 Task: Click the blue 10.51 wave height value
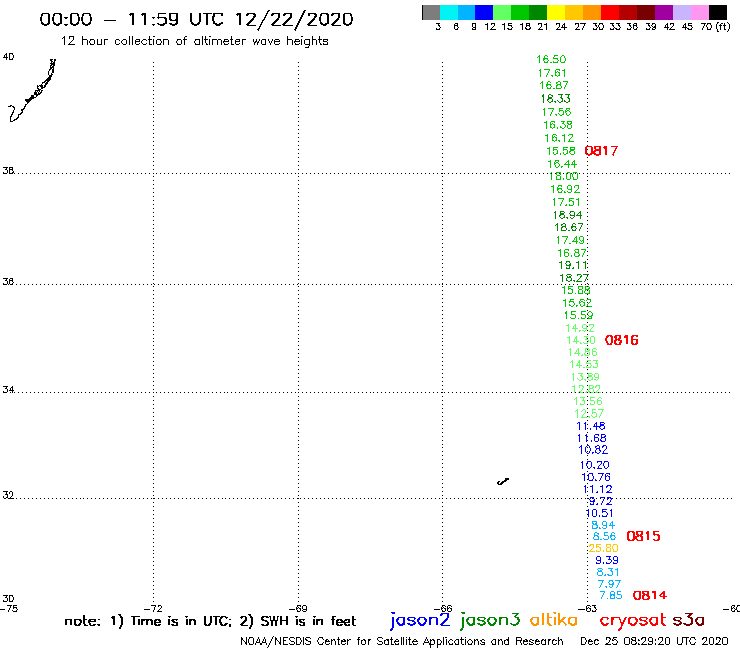point(600,514)
